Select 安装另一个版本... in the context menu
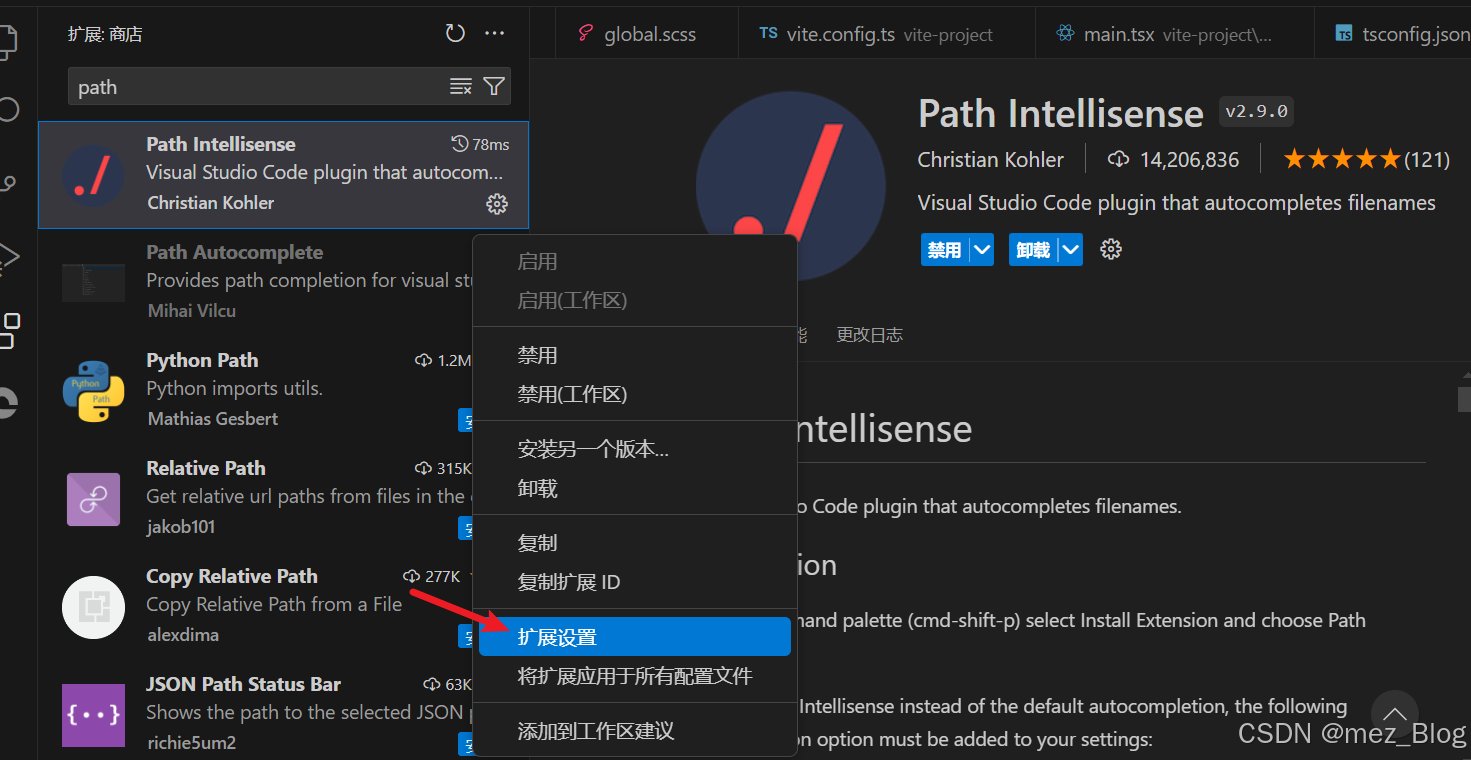This screenshot has height=760, width=1471. coord(635,449)
